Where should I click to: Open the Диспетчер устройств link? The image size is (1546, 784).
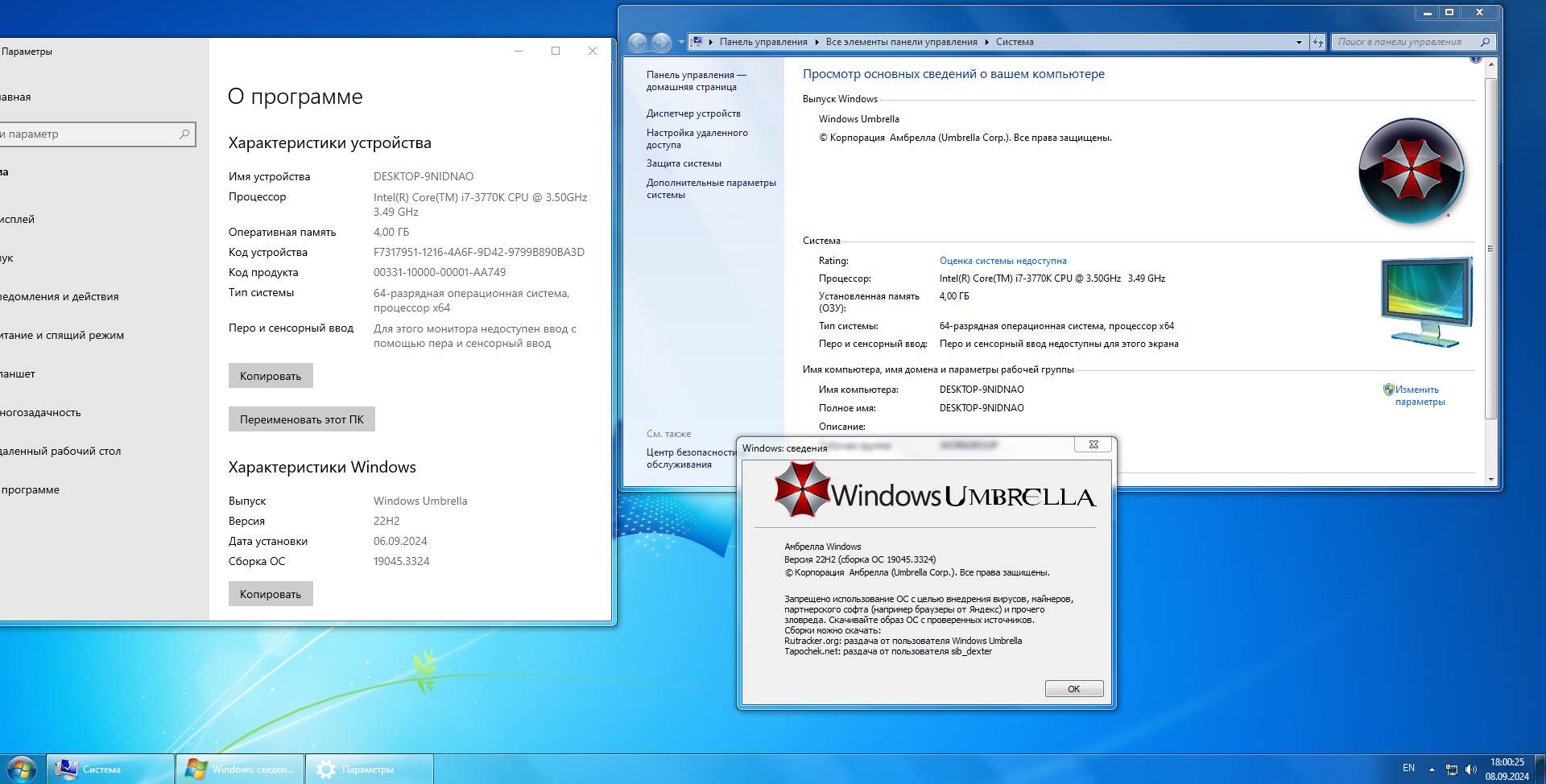tap(692, 113)
